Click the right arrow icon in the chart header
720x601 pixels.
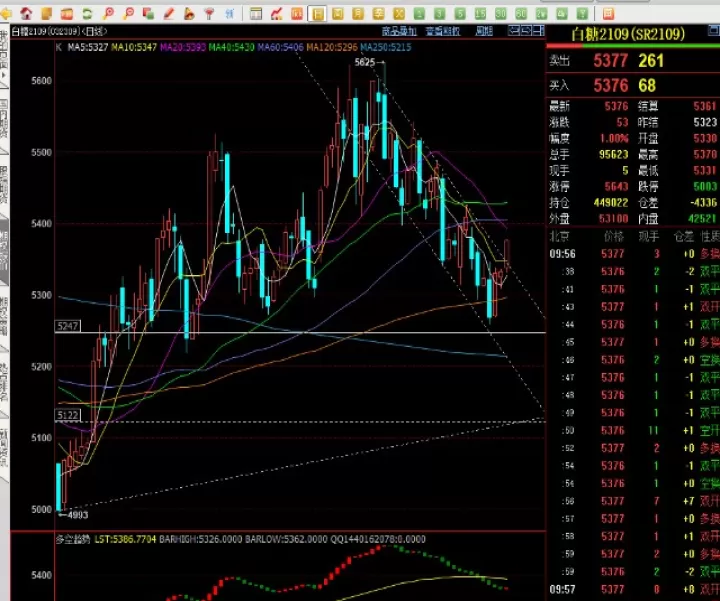[x=526, y=31]
